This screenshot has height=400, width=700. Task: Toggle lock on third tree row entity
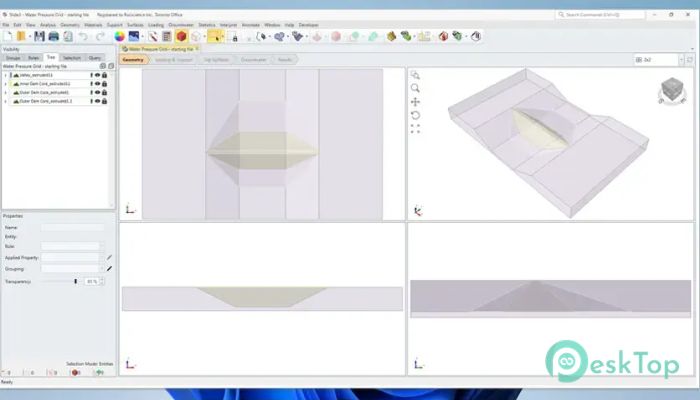click(x=104, y=92)
